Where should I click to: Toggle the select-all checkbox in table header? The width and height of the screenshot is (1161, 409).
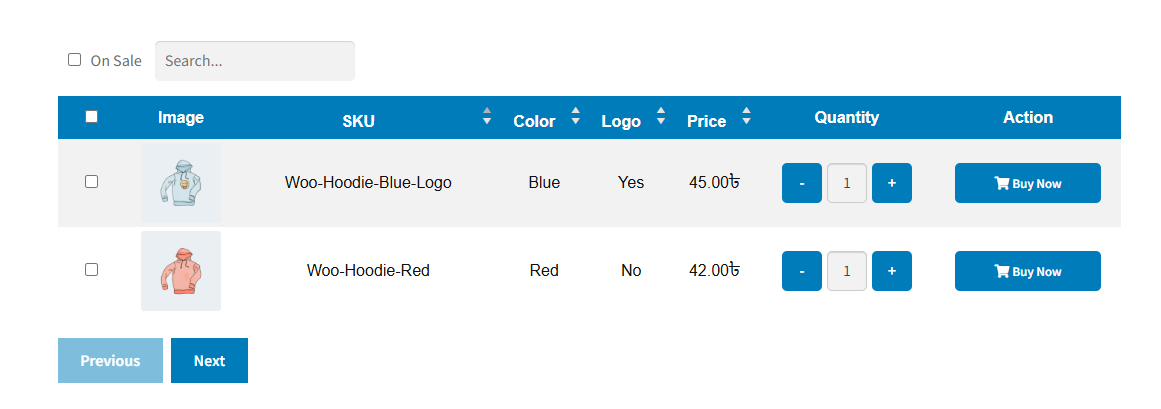point(92,117)
